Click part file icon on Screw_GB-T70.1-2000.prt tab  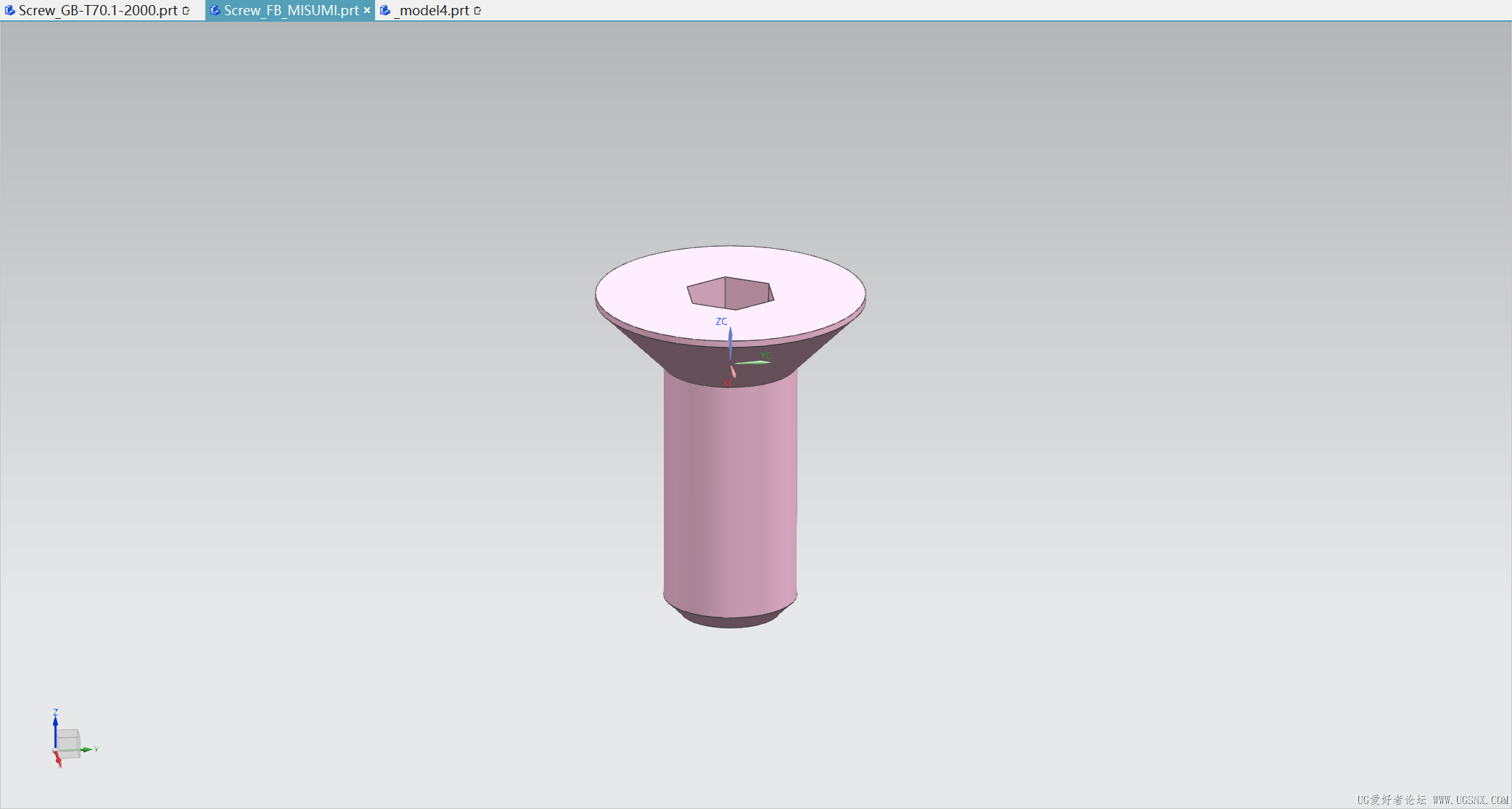10,10
